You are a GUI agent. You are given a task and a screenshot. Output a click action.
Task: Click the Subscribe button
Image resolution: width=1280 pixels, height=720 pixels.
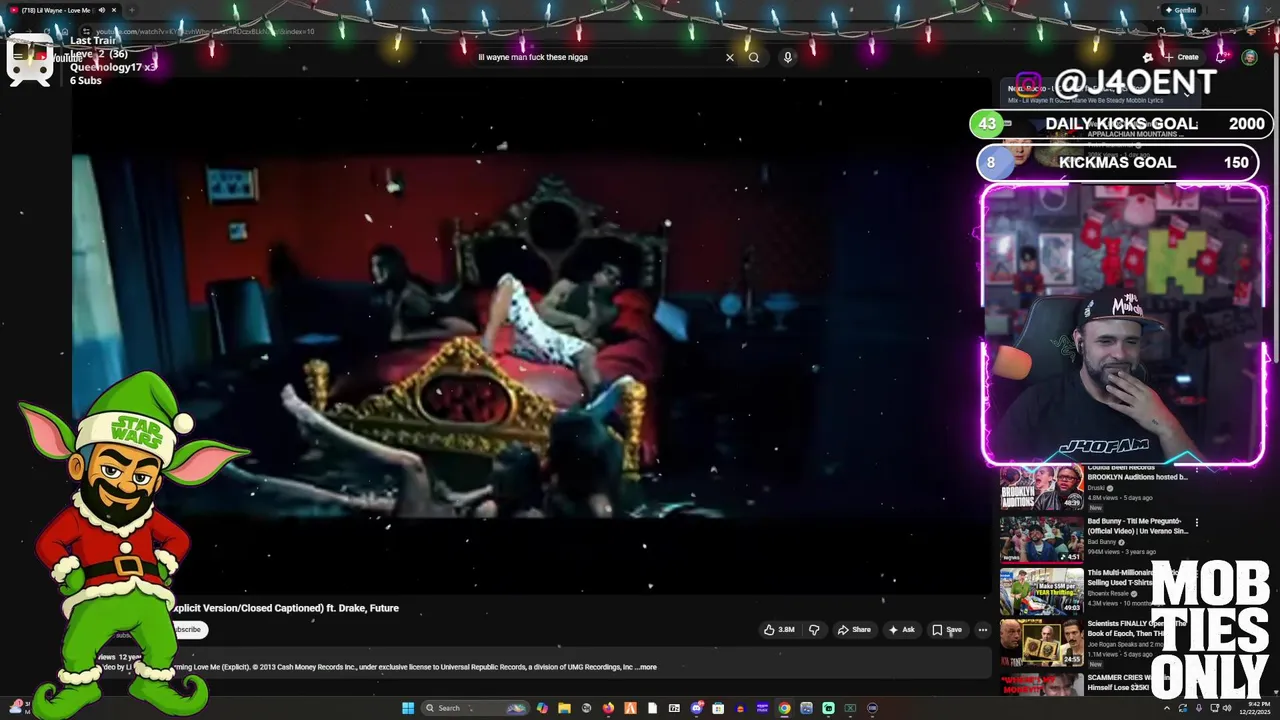188,630
